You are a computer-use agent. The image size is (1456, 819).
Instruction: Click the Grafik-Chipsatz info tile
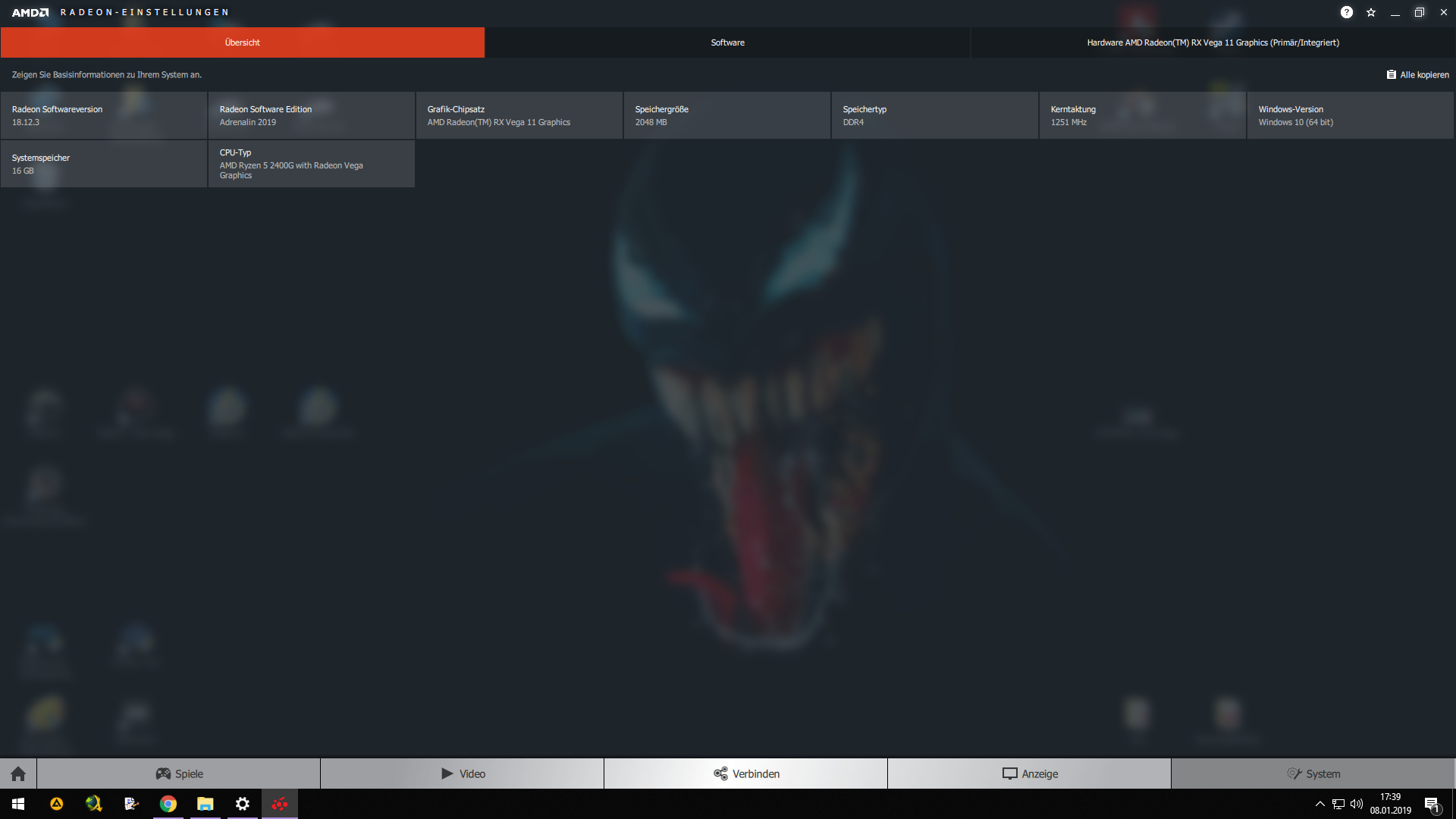point(519,115)
